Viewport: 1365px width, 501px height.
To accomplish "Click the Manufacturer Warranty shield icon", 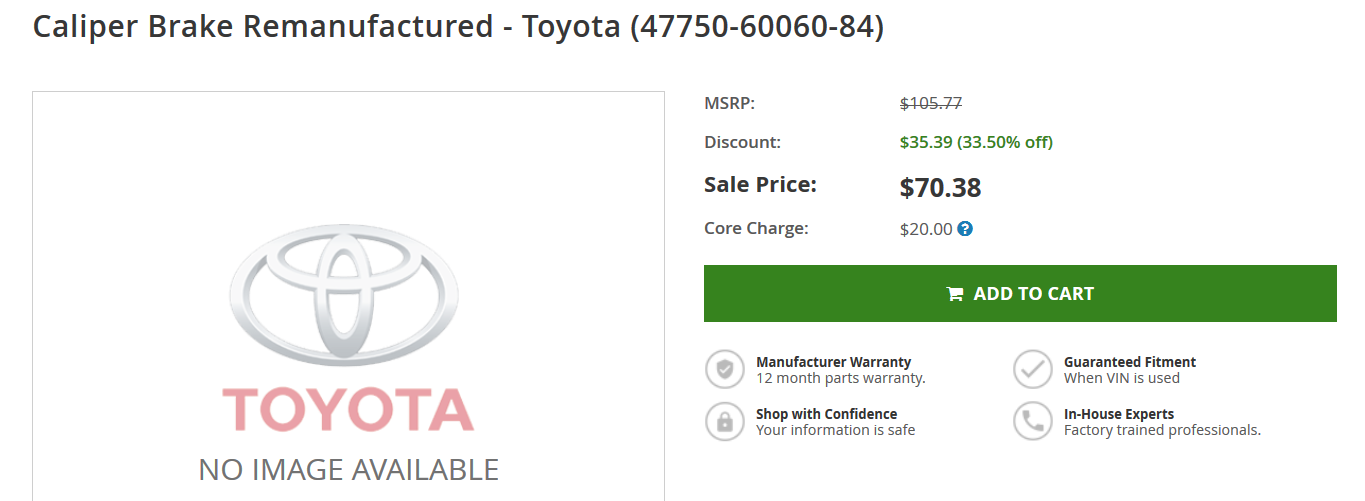I will click(725, 369).
